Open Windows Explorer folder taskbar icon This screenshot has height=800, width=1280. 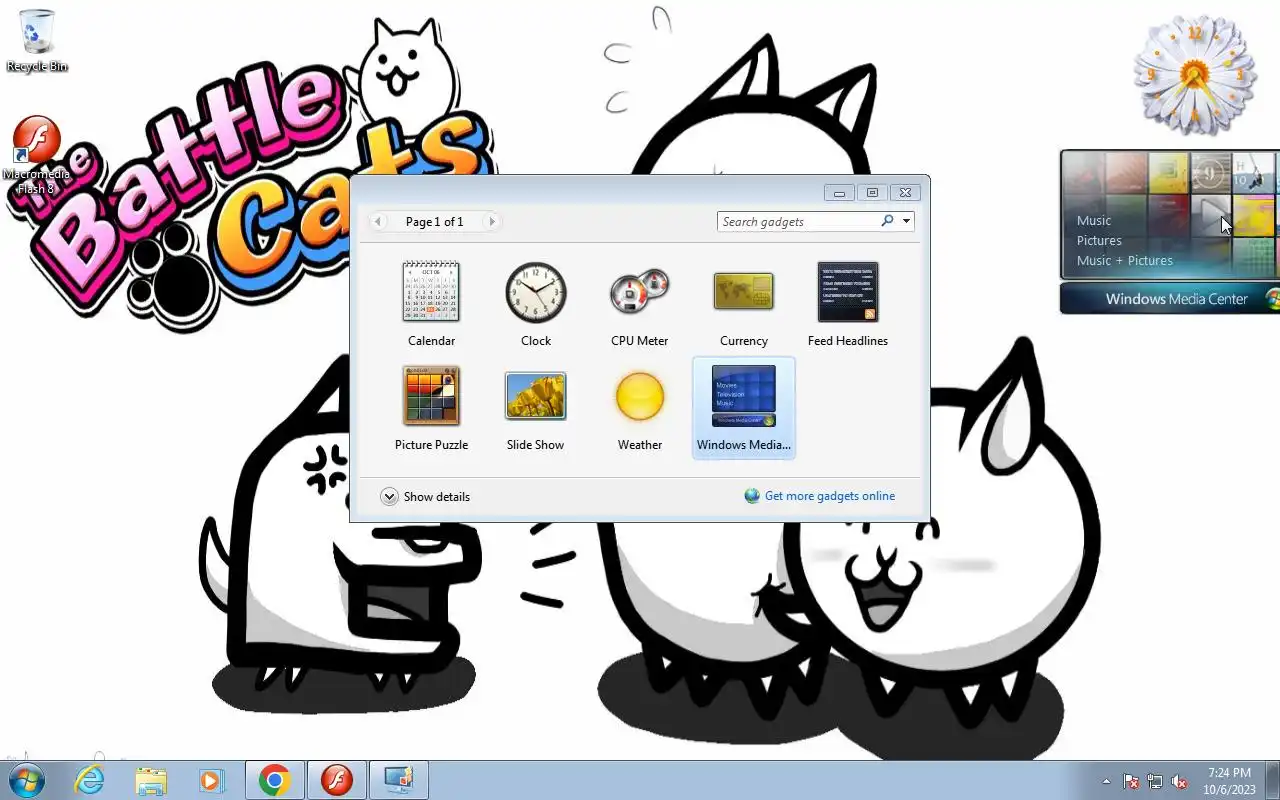[151, 780]
